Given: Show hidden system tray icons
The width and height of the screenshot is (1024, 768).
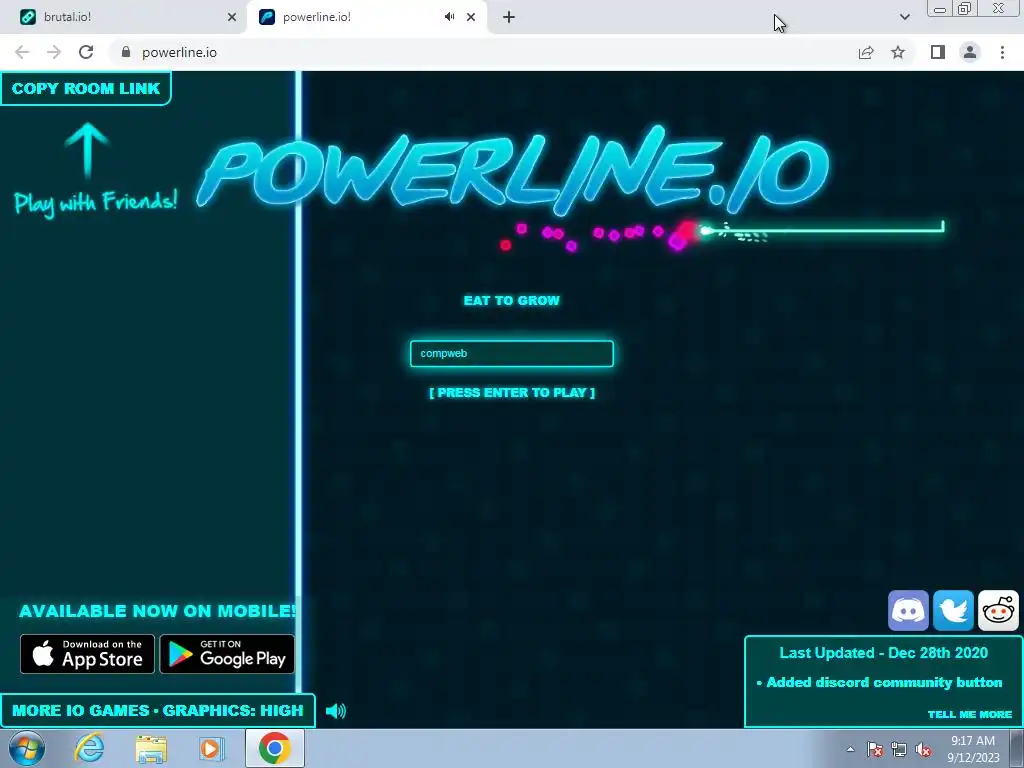Looking at the screenshot, I should pyautogui.click(x=850, y=749).
